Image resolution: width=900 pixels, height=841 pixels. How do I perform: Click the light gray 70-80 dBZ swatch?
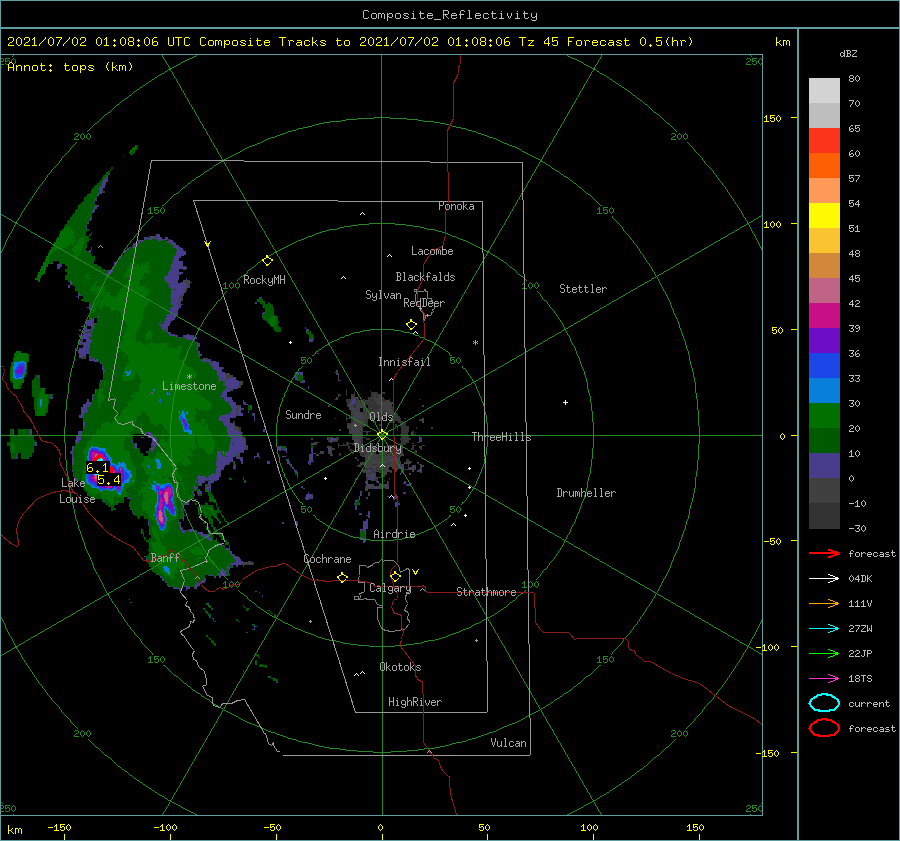(824, 91)
